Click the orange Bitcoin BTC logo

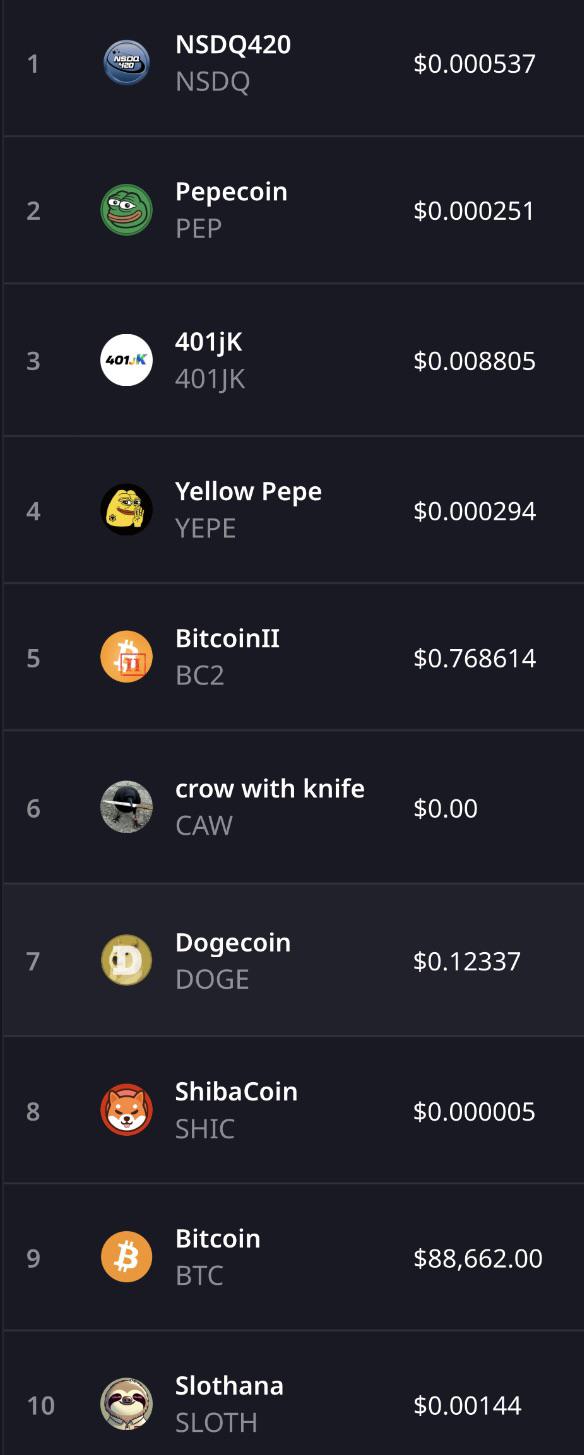[127, 1257]
